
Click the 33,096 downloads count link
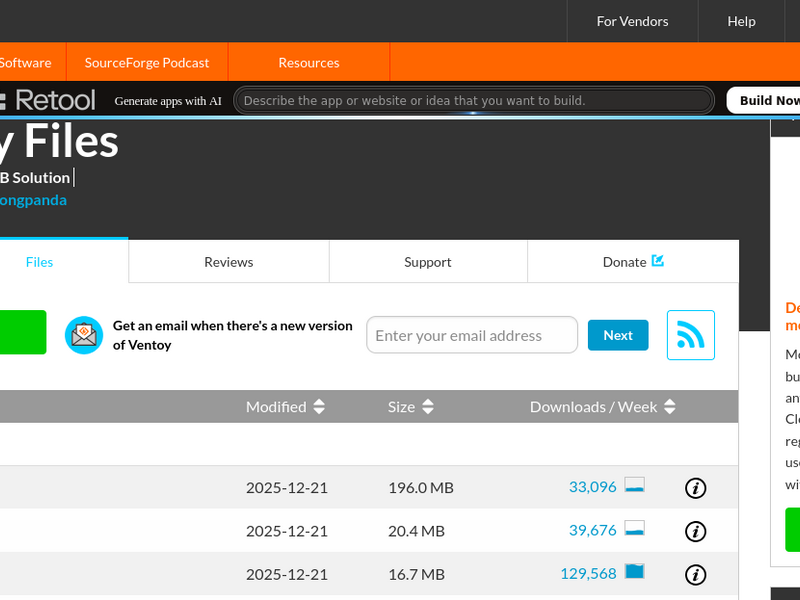[x=592, y=487]
